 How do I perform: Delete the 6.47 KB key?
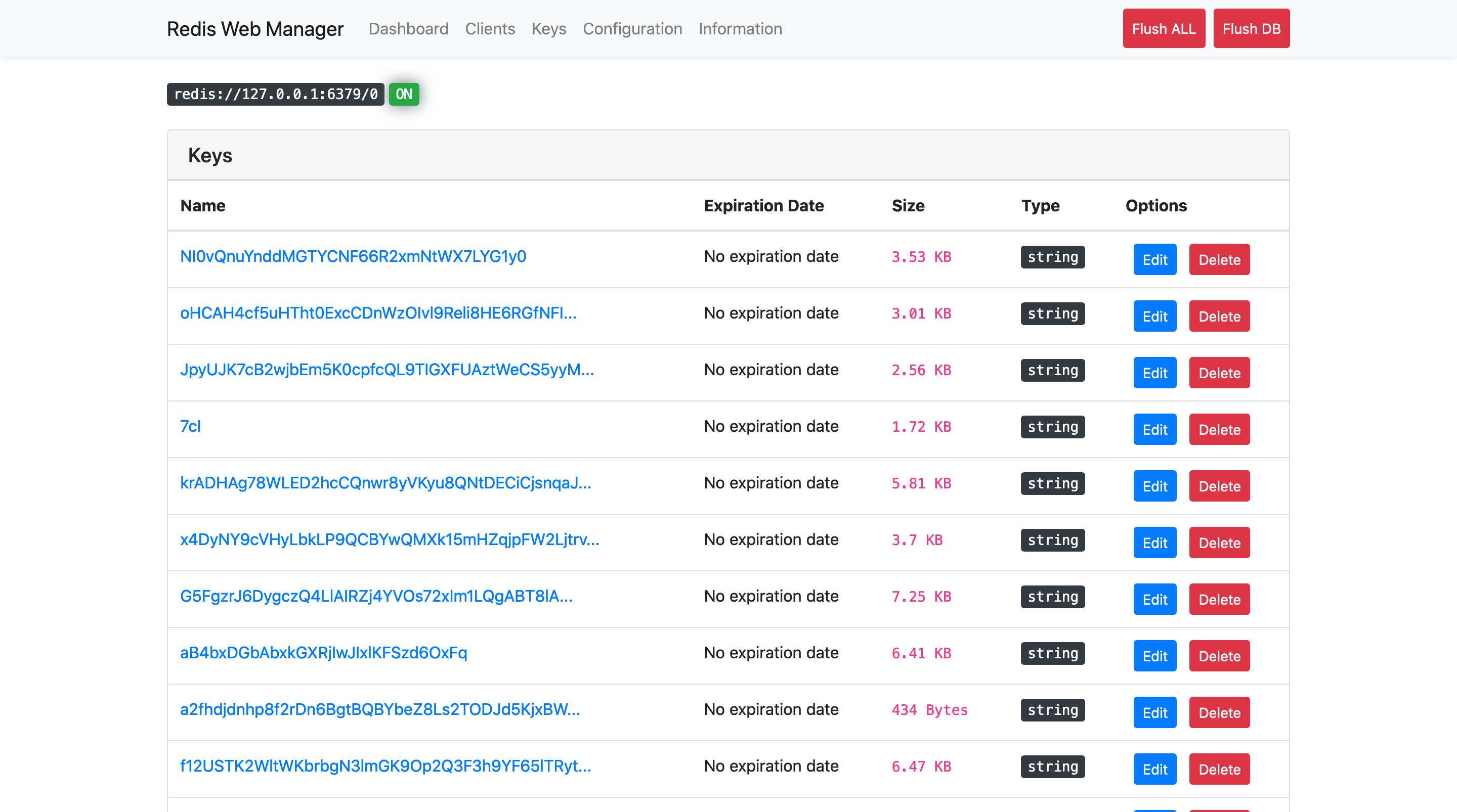[x=1219, y=770]
